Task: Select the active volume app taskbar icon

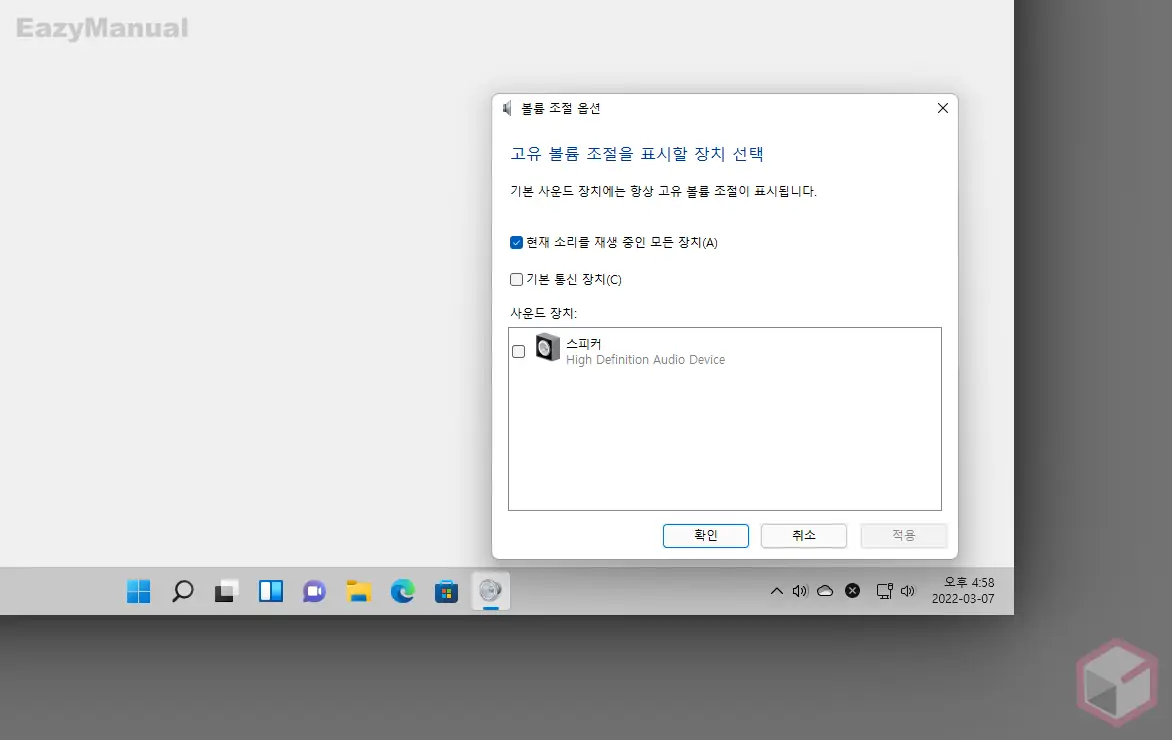Action: (490, 591)
